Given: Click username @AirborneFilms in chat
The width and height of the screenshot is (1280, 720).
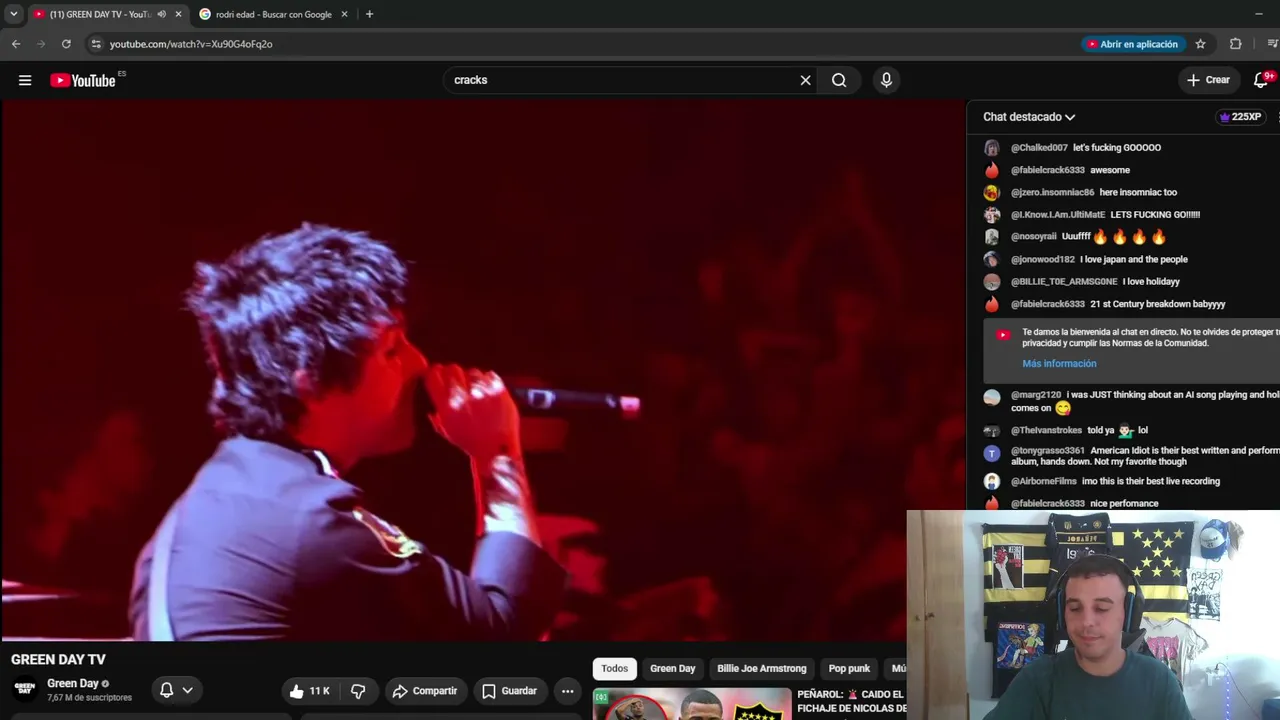Looking at the screenshot, I should tap(1044, 481).
